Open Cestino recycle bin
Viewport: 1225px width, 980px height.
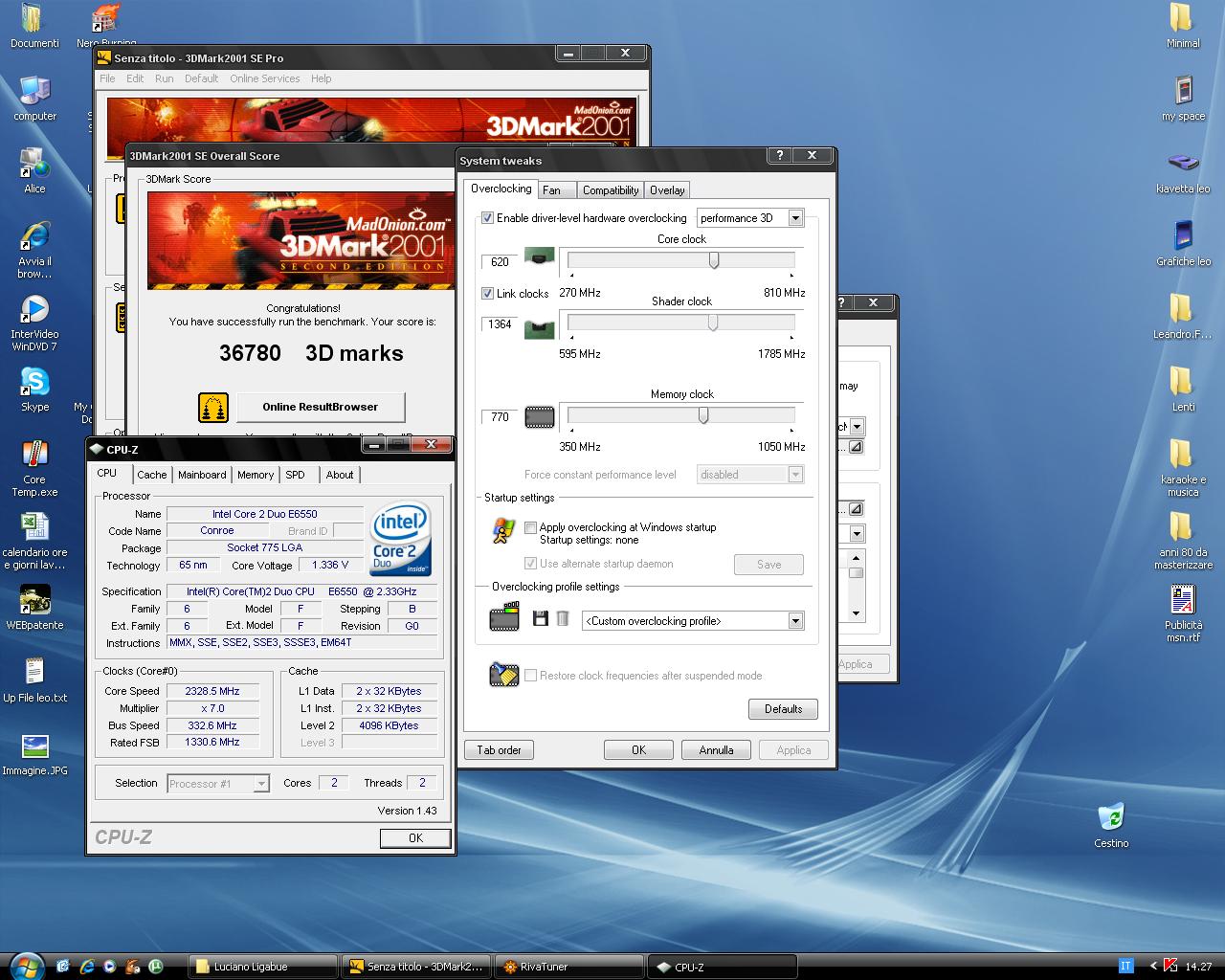coord(1111,817)
